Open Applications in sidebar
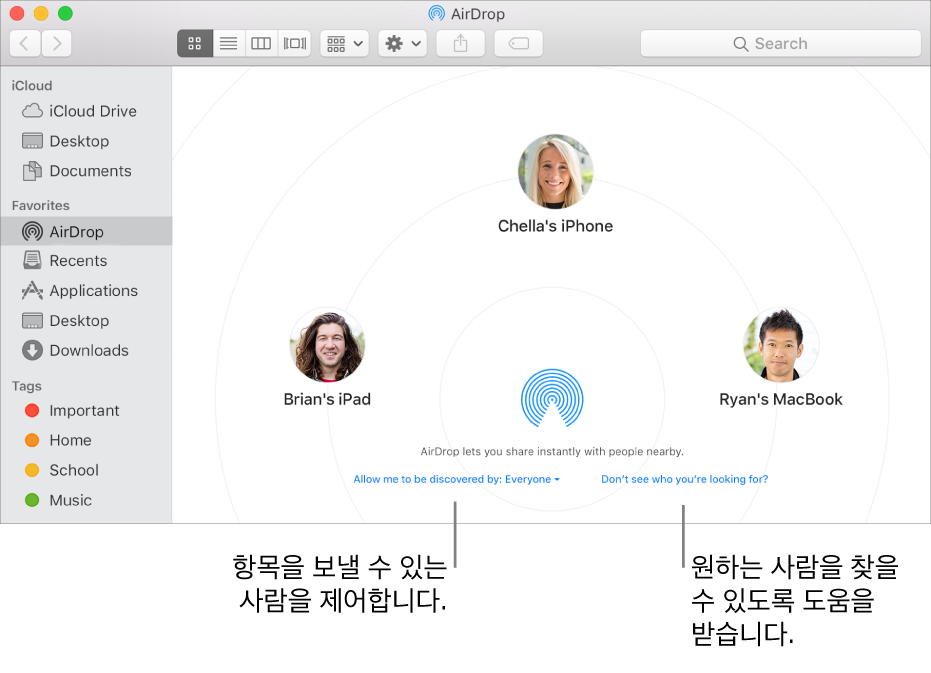The image size is (931, 673). (x=86, y=290)
